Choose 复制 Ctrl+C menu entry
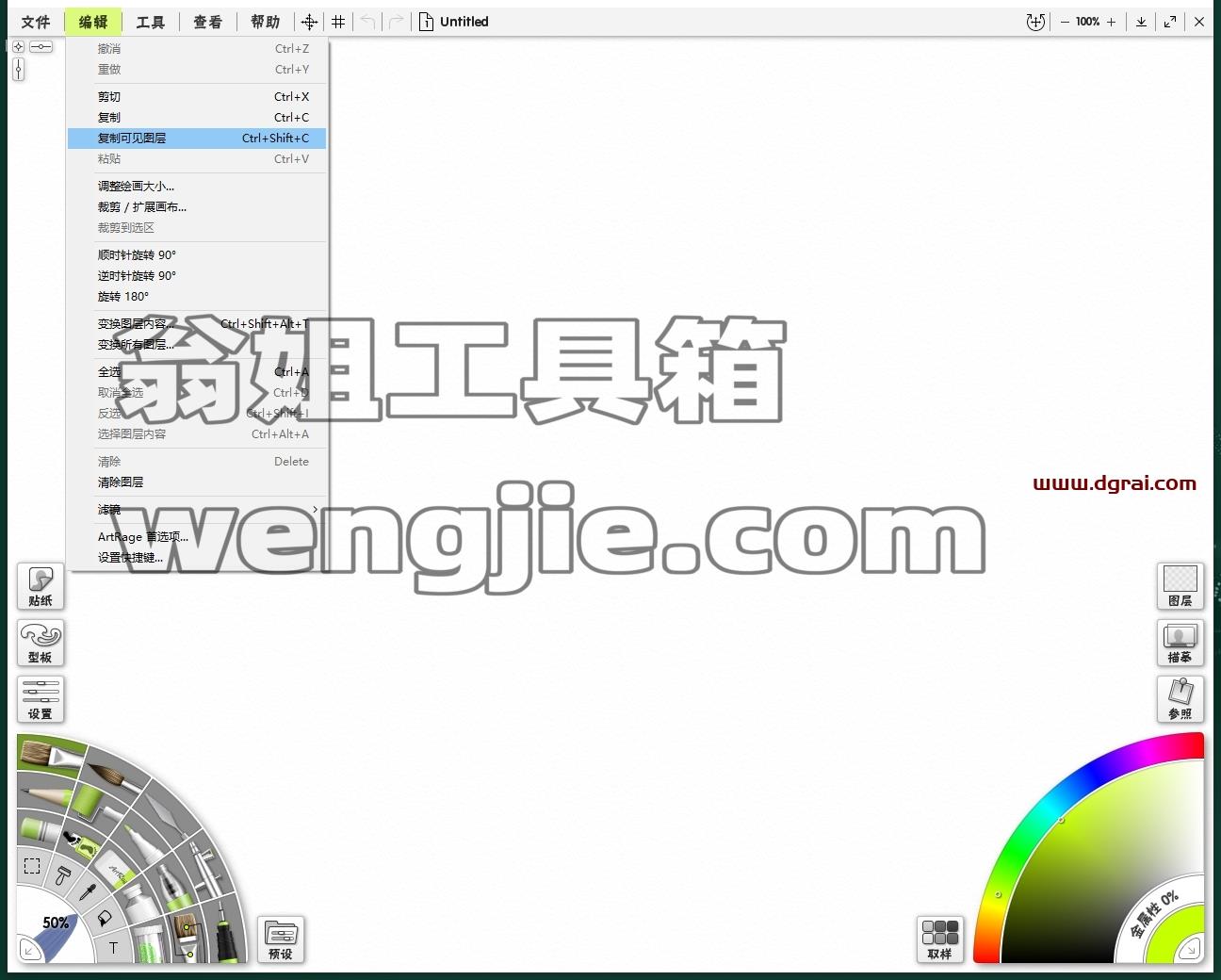 pyautogui.click(x=197, y=118)
